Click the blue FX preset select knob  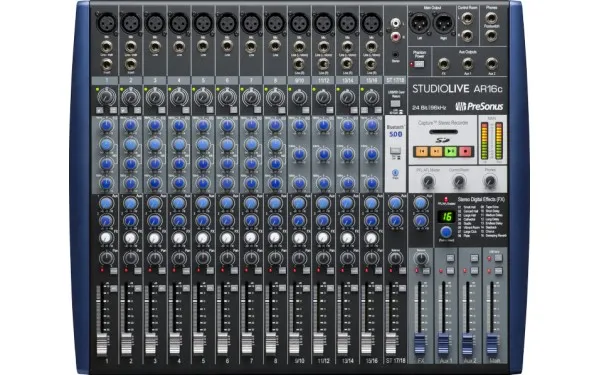coord(446,232)
